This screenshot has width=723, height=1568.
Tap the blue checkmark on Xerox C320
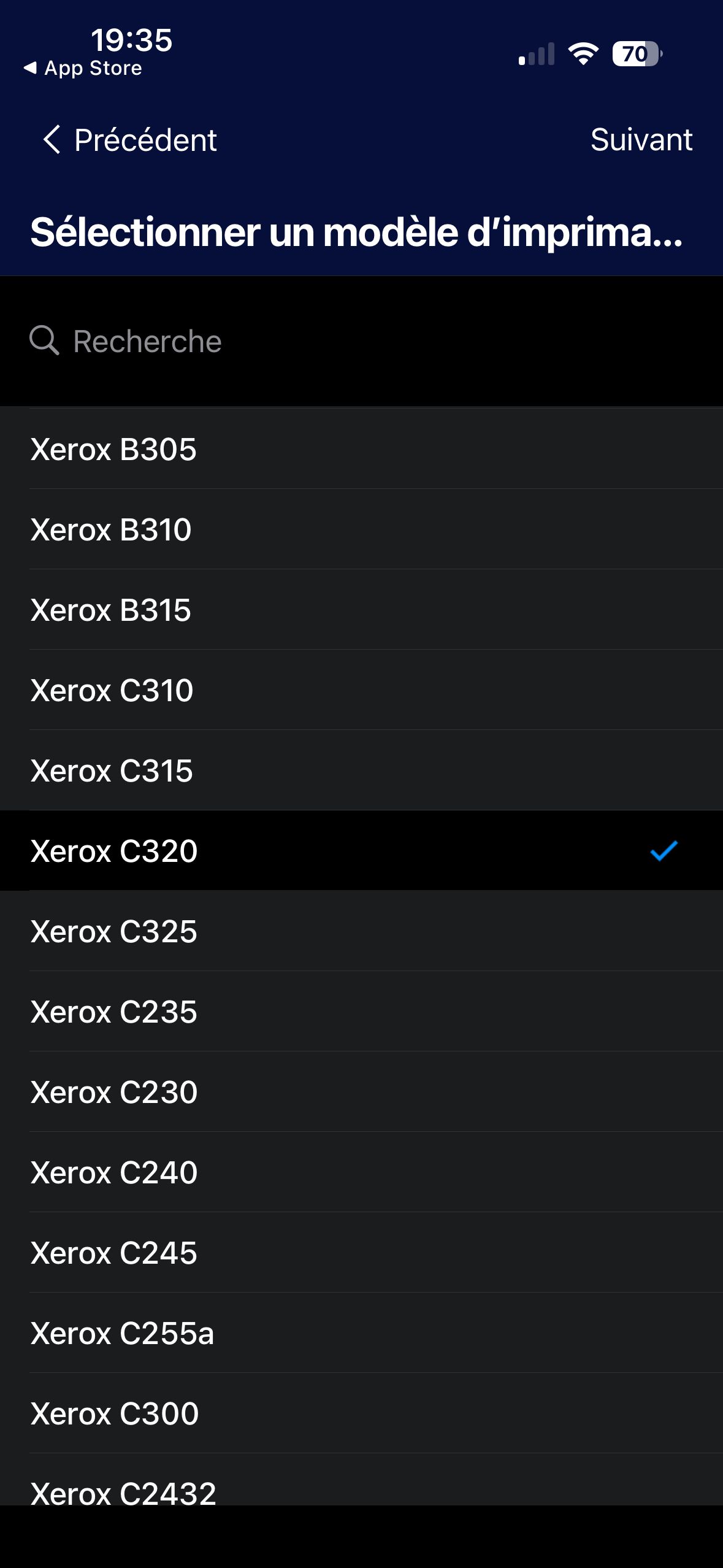point(664,851)
